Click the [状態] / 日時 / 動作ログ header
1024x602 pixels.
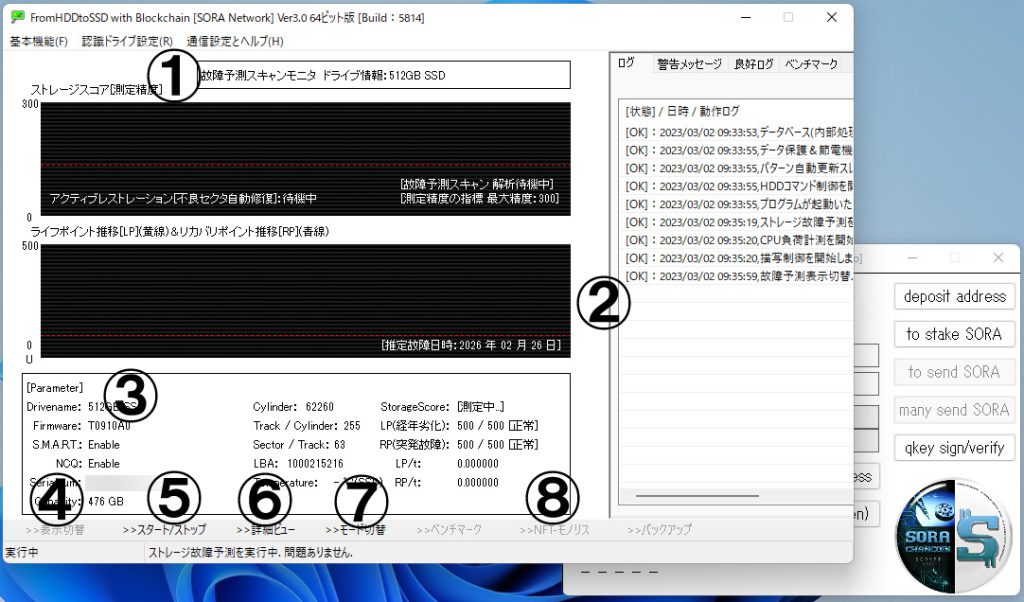[682, 112]
